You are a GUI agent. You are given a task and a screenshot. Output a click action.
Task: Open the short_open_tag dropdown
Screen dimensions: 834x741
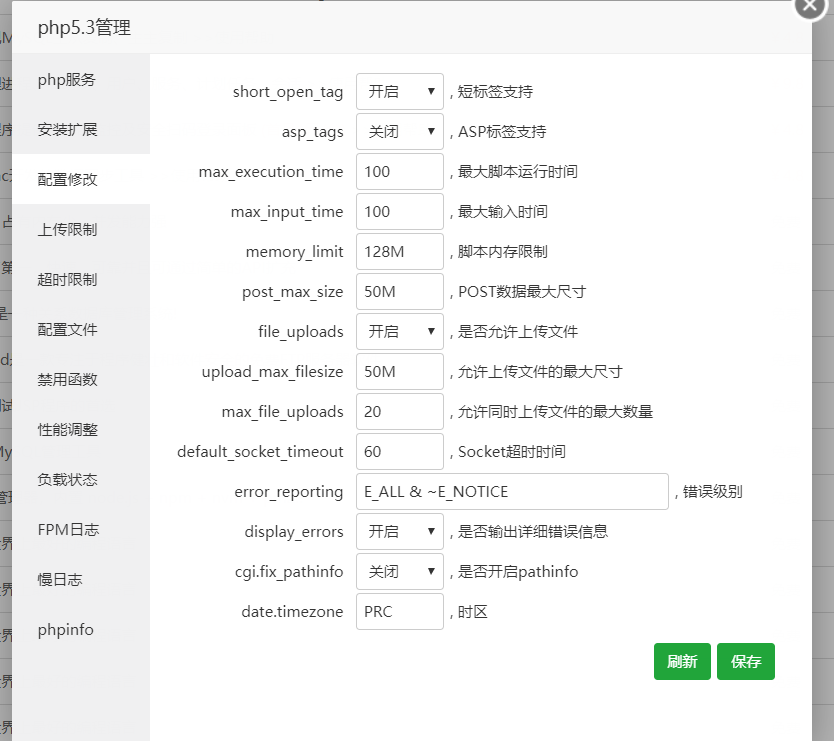coord(399,92)
